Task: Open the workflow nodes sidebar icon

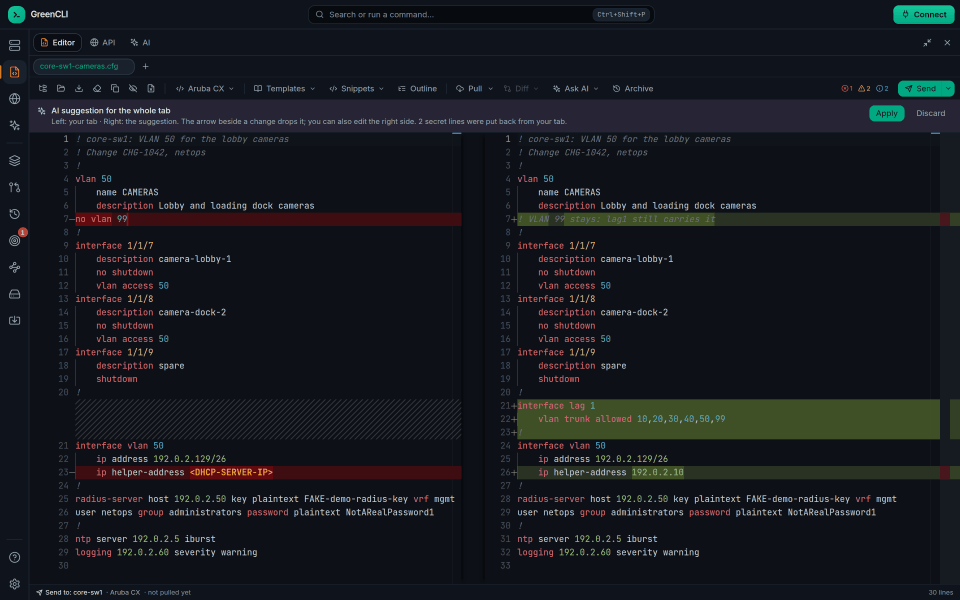Action: click(15, 268)
